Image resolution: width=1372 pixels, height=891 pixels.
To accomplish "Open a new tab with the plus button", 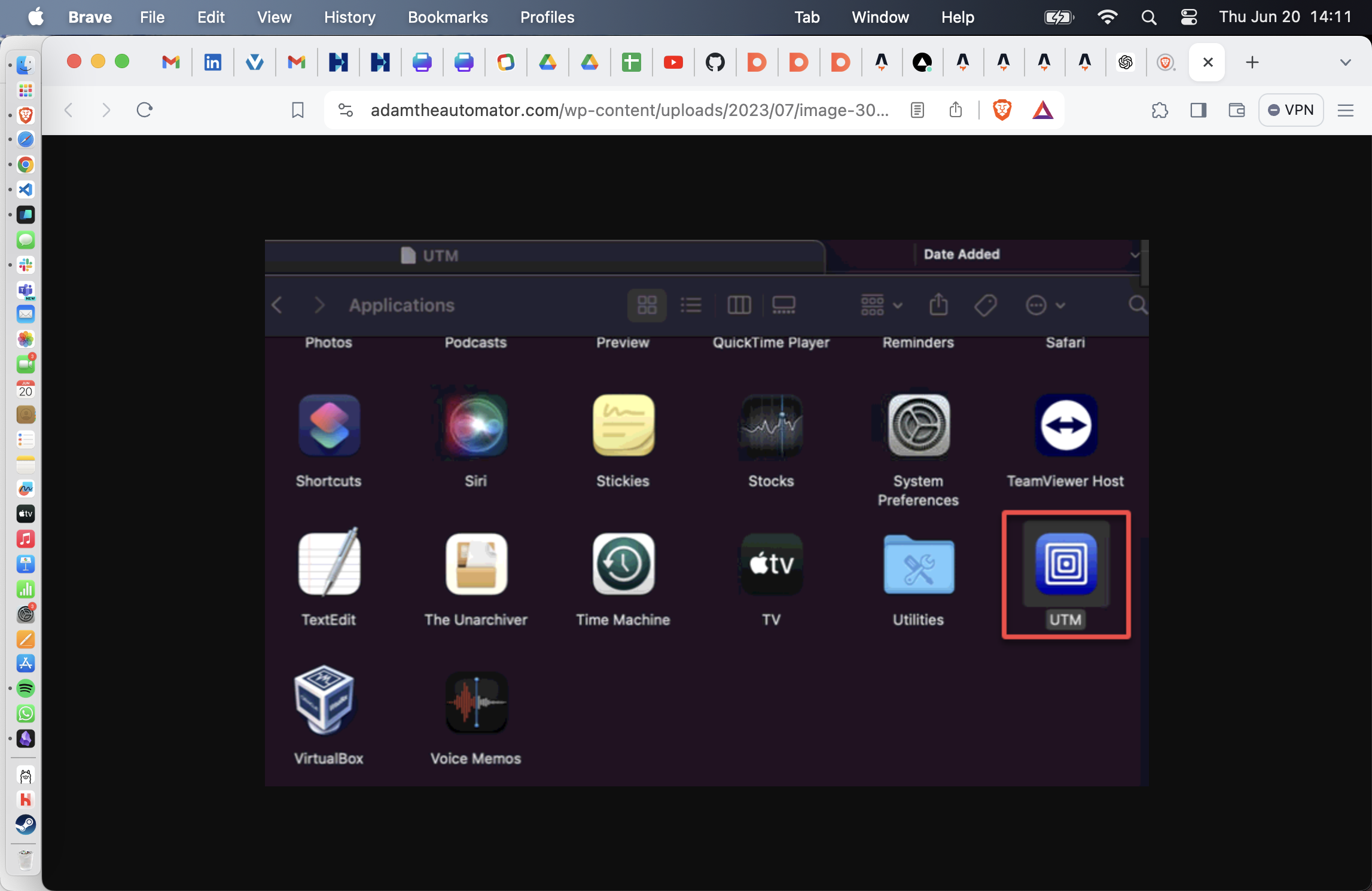I will 1251,62.
